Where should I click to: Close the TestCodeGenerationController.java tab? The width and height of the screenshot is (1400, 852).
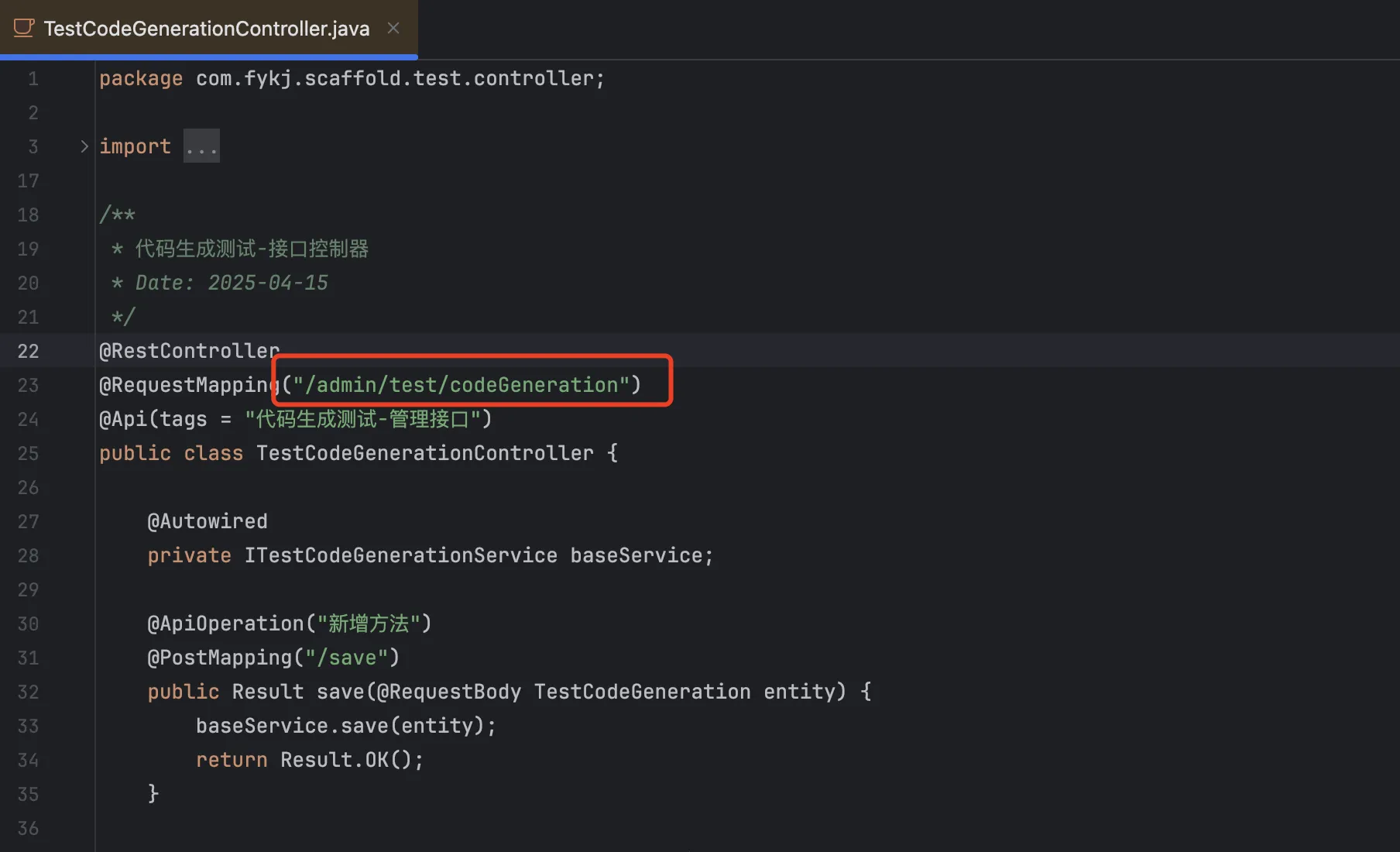393,28
